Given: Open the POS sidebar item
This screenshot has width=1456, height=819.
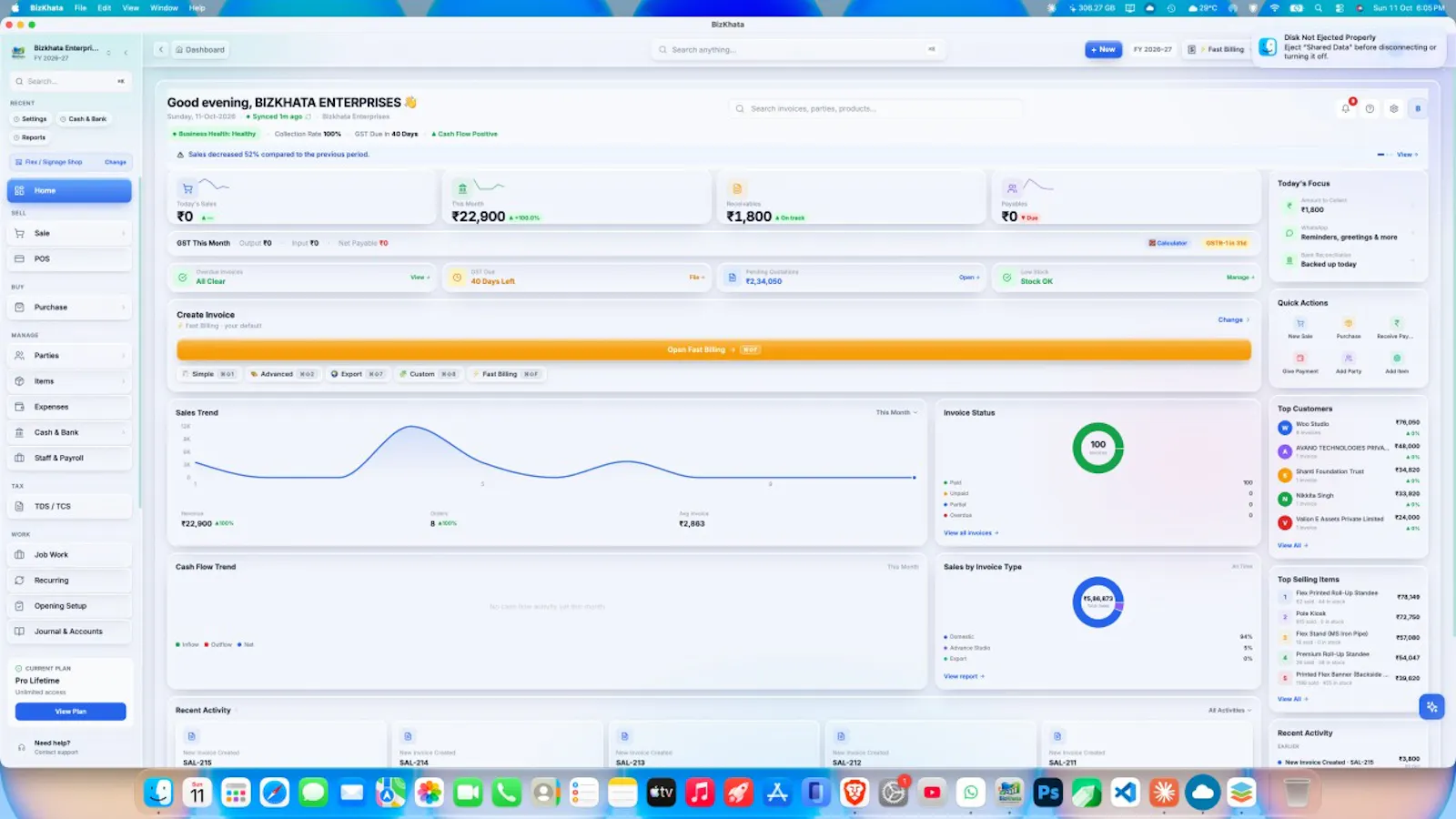Looking at the screenshot, I should tap(69, 259).
